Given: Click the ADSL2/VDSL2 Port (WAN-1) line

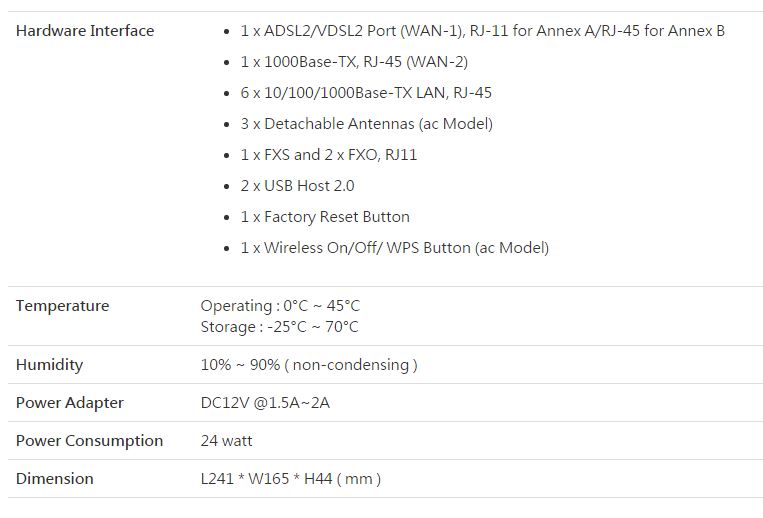Looking at the screenshot, I should (x=482, y=31).
